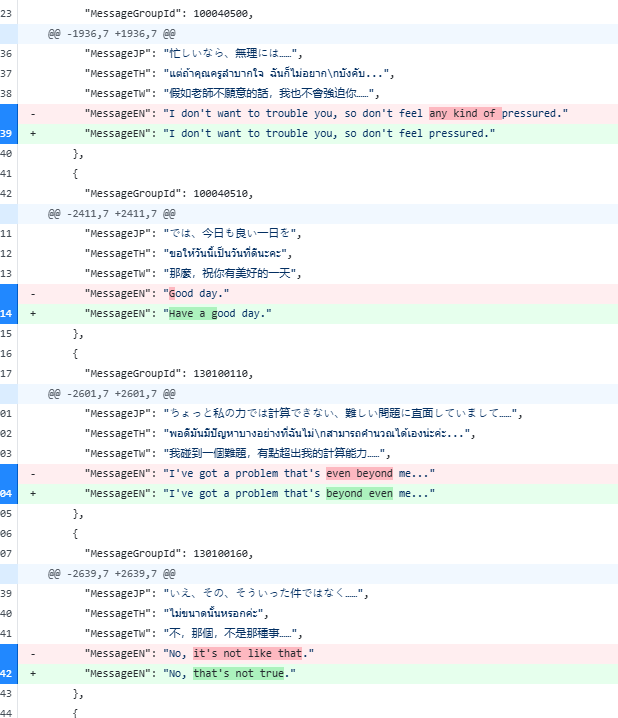The height and width of the screenshot is (718, 618).
Task: Click the red highlighted "even beyond" words
Action: tap(359, 473)
